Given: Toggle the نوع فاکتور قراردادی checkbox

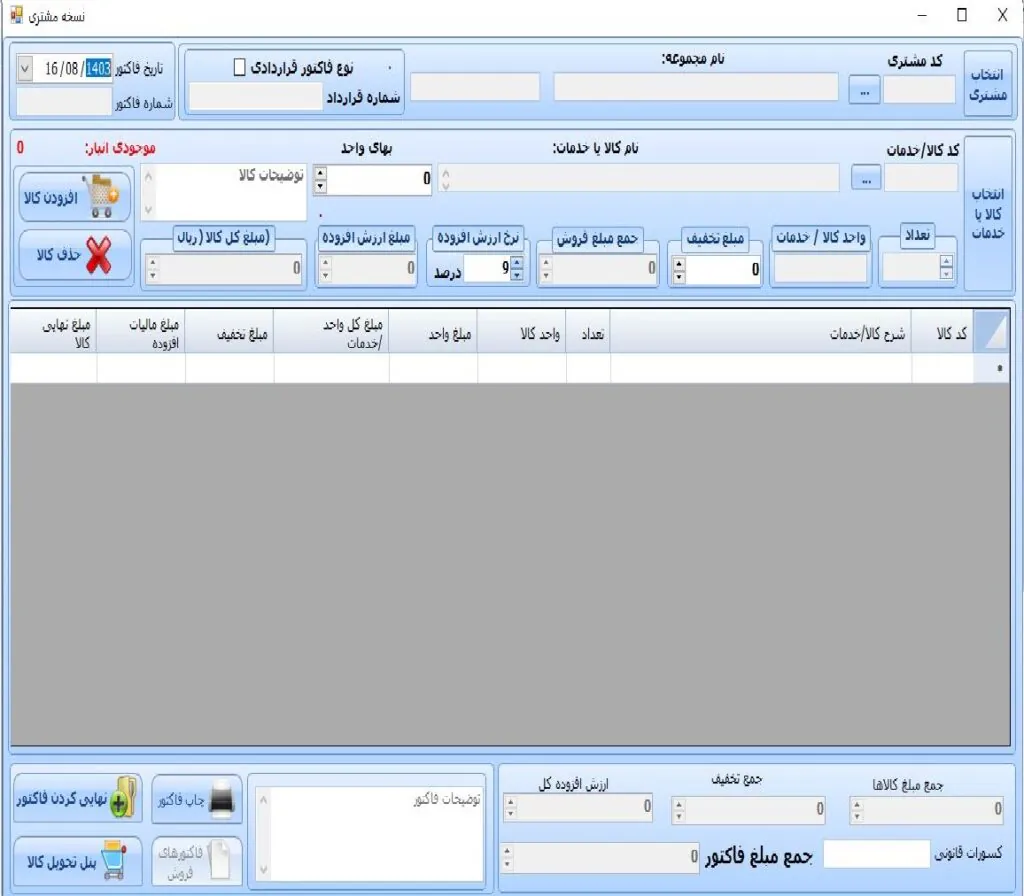Looking at the screenshot, I should [238, 67].
